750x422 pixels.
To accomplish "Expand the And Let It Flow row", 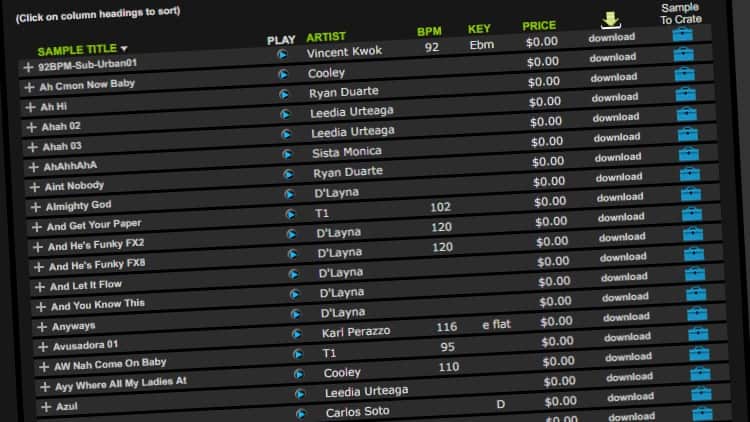I will click(40, 287).
